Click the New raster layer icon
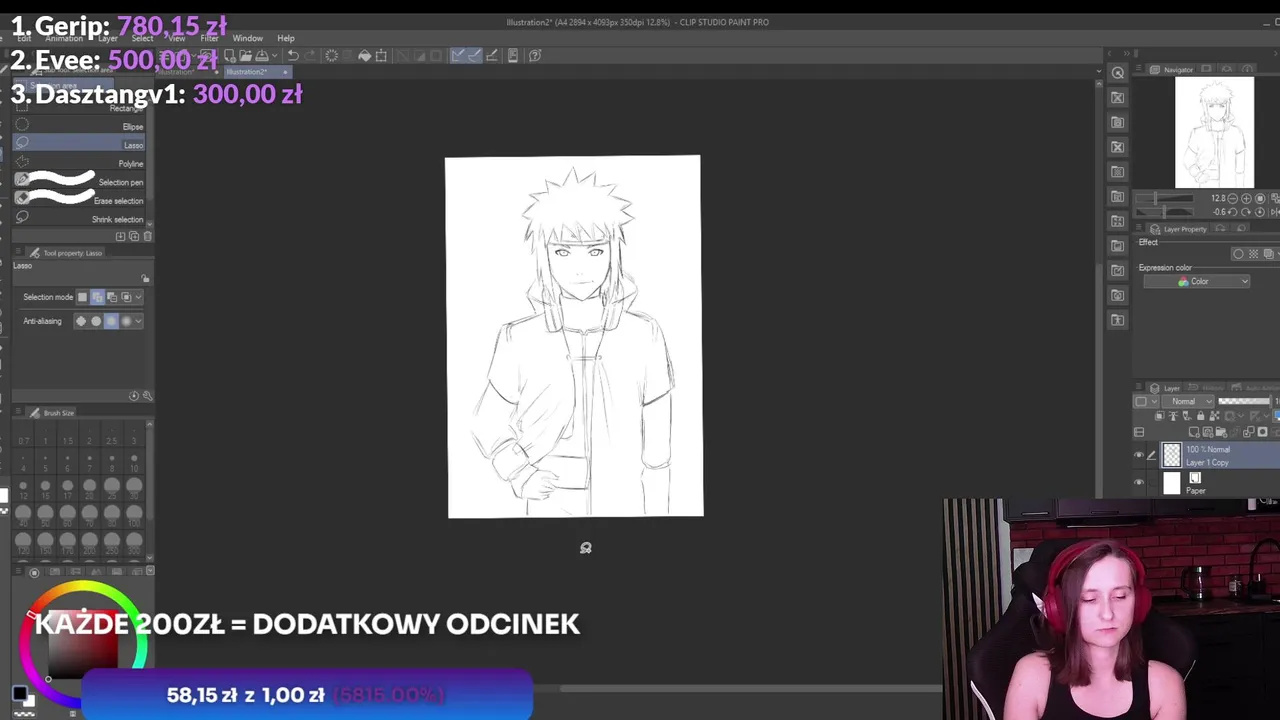The width and height of the screenshot is (1280, 720). point(1194,432)
